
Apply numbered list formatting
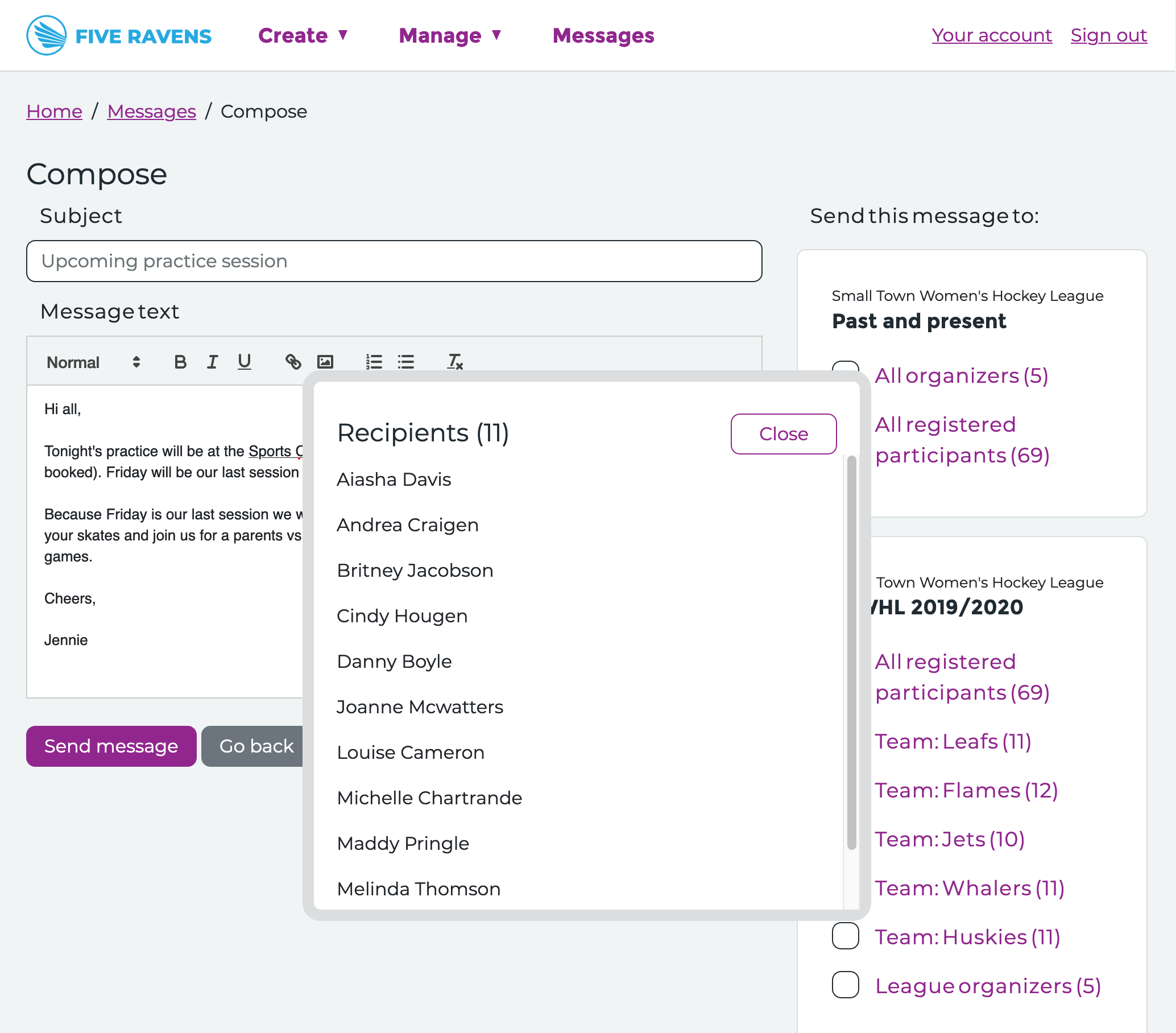(x=374, y=362)
